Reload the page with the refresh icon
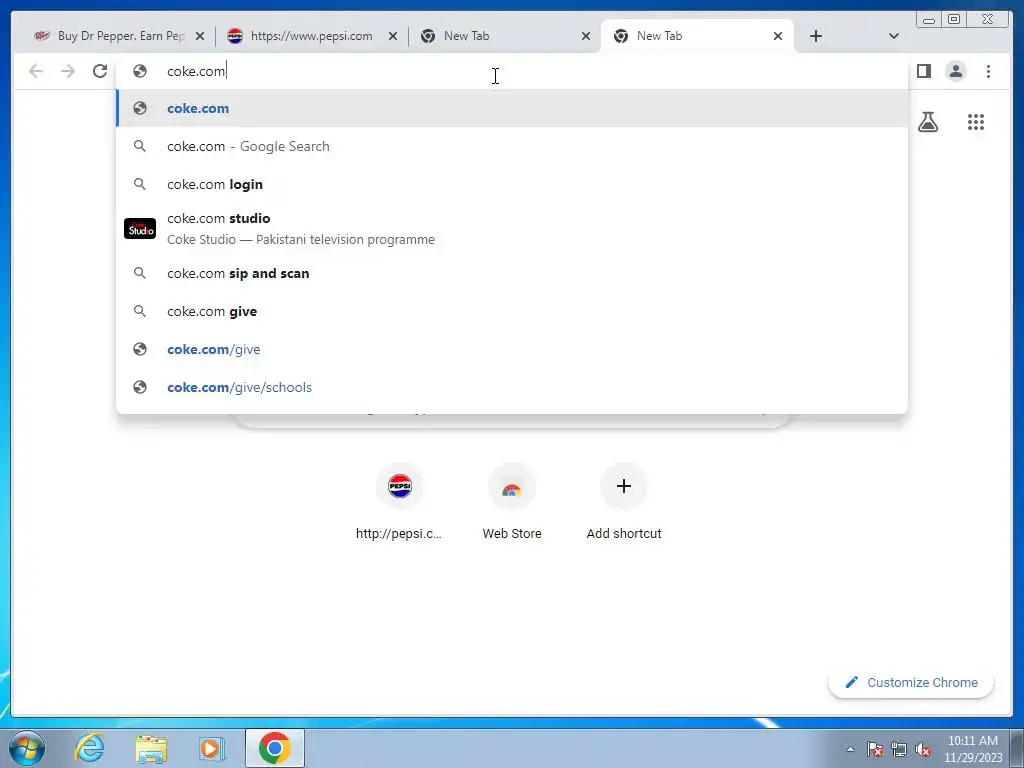 point(100,71)
